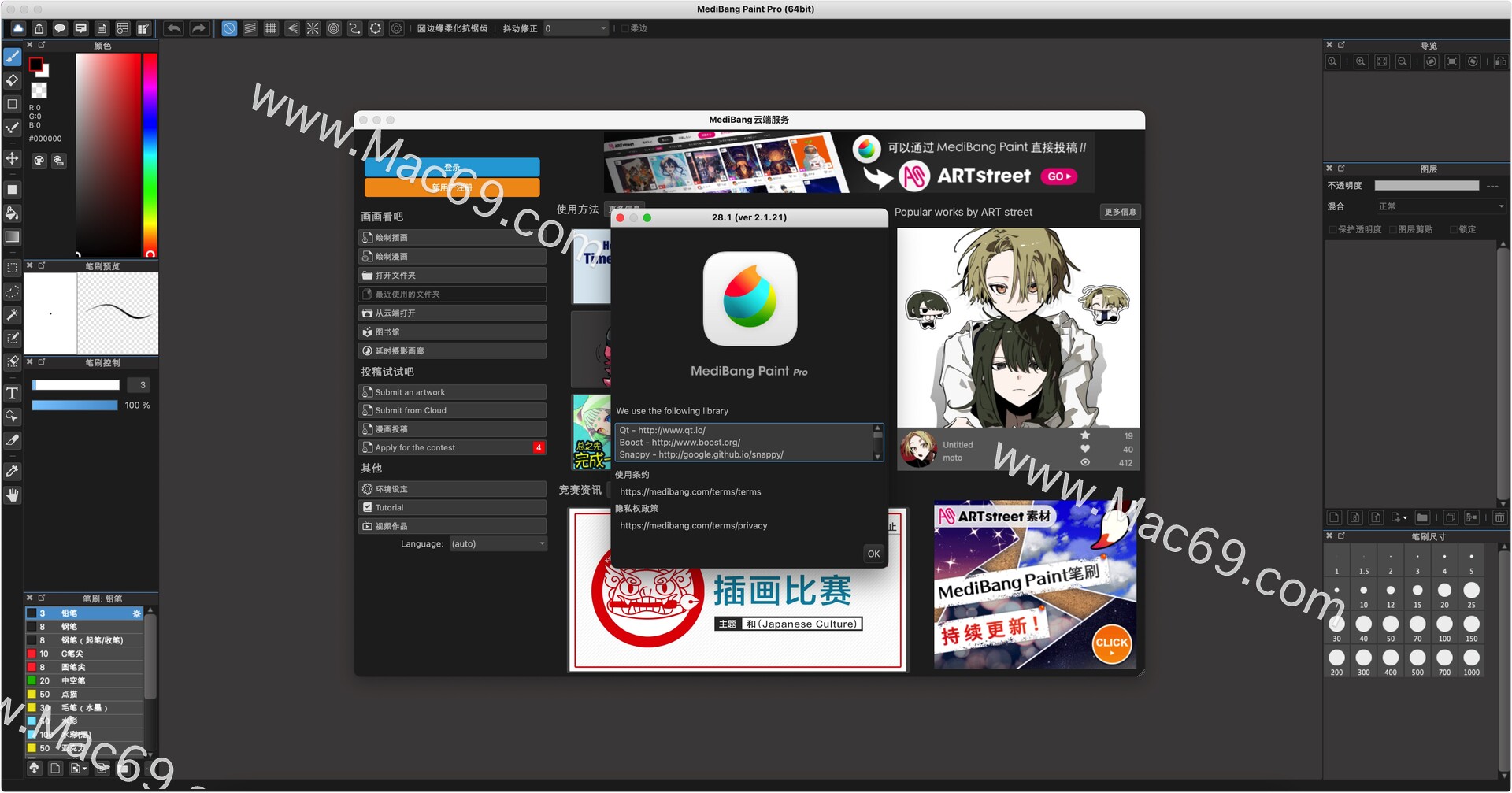This screenshot has height=793, width=1512.
Task: Open the medibang.com/terms/terms link
Action: pos(691,492)
